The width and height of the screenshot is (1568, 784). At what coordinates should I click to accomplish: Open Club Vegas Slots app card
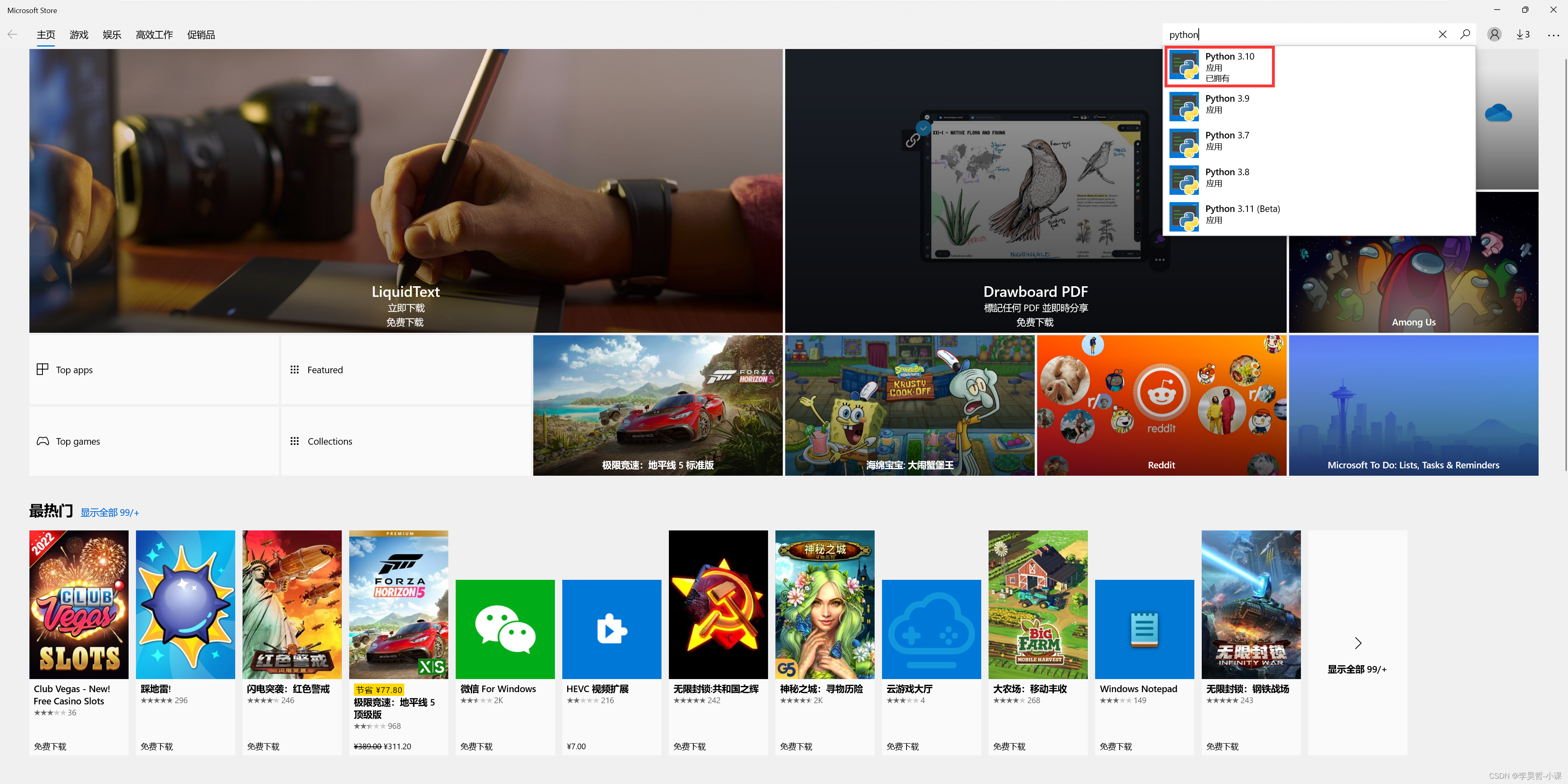[79, 643]
